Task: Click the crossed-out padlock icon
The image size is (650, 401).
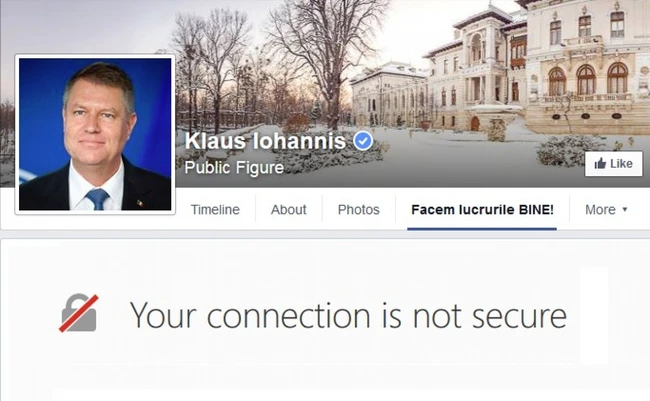Action: 79,313
